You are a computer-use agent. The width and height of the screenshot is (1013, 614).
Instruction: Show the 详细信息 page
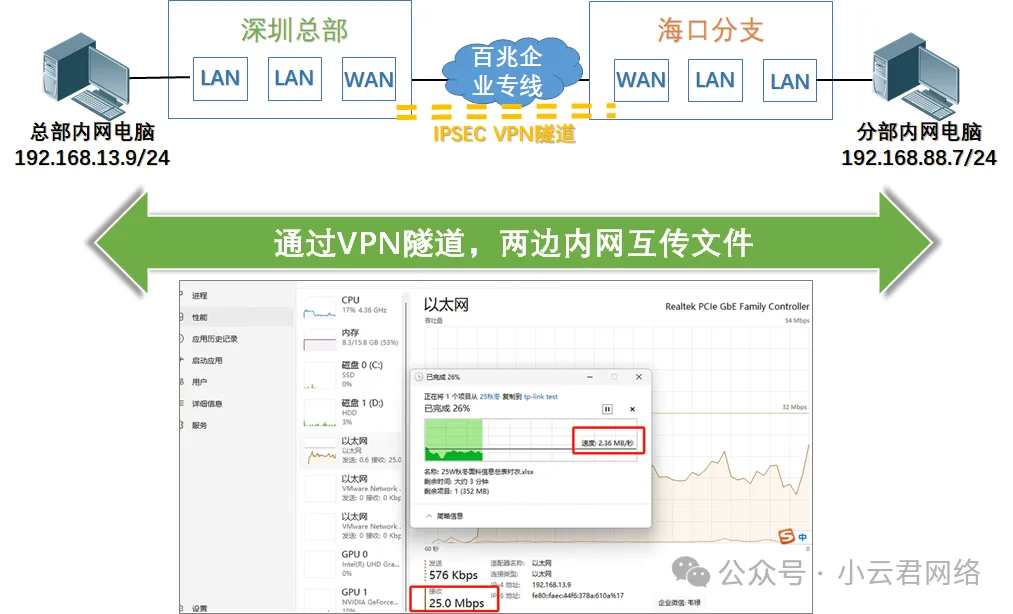(207, 404)
